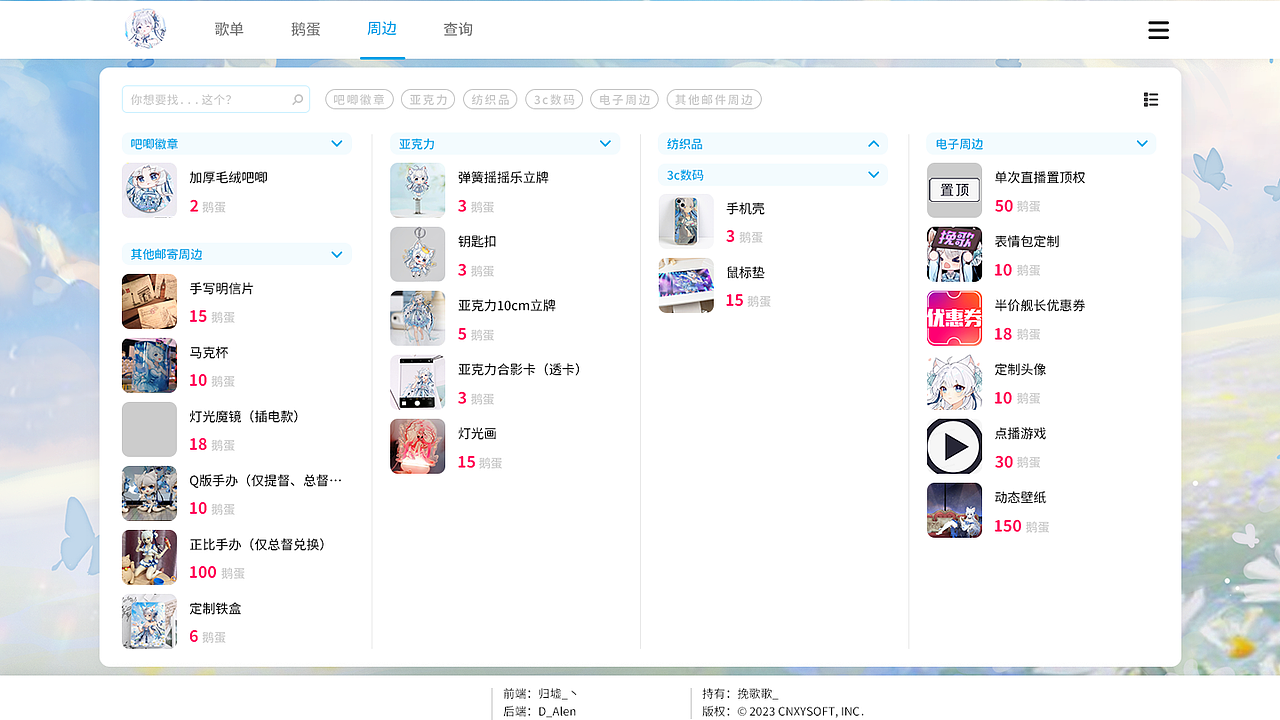Open the list view layout icon
The image size is (1280, 720).
coord(1151,99)
